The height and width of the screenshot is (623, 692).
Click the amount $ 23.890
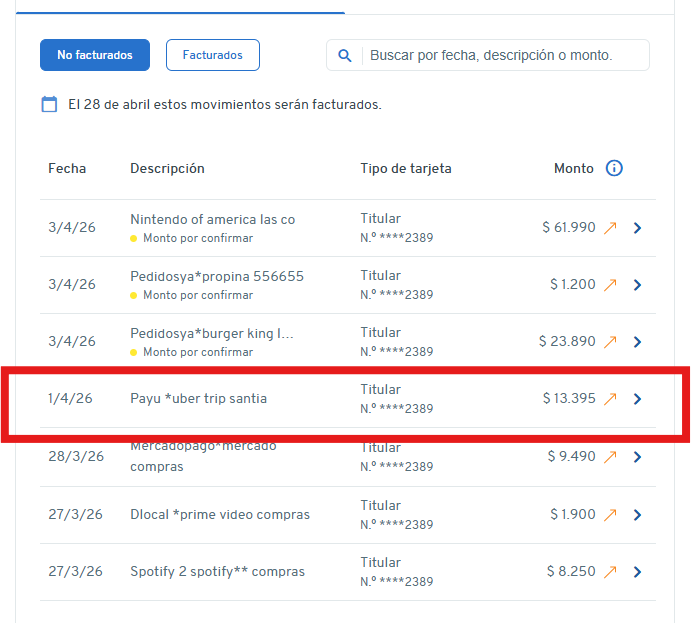(x=567, y=341)
